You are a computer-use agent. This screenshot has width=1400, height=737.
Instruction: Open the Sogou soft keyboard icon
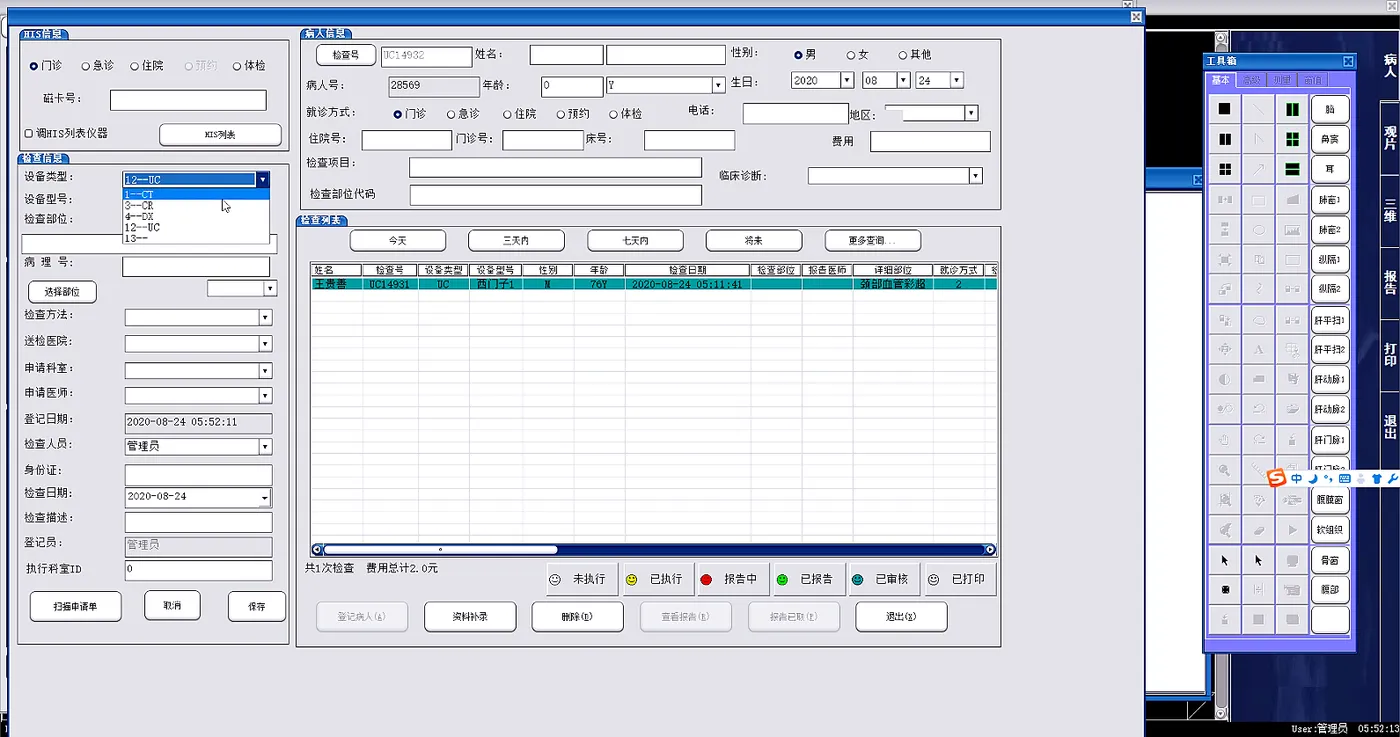[x=1344, y=479]
